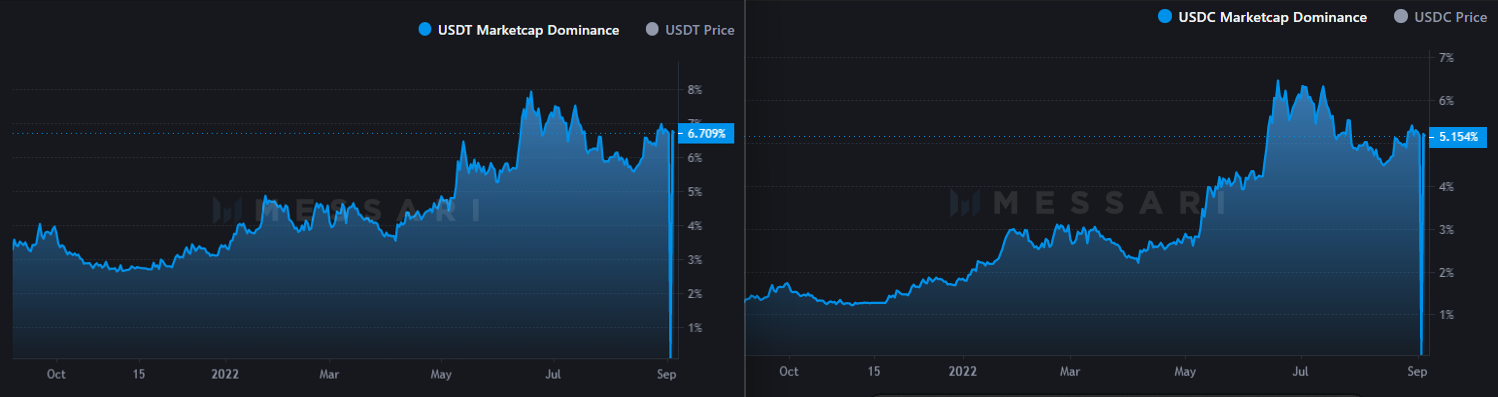Screen dimensions: 1498x397
Task: Click the 5% axis label on USDT chart
Action: [695, 192]
